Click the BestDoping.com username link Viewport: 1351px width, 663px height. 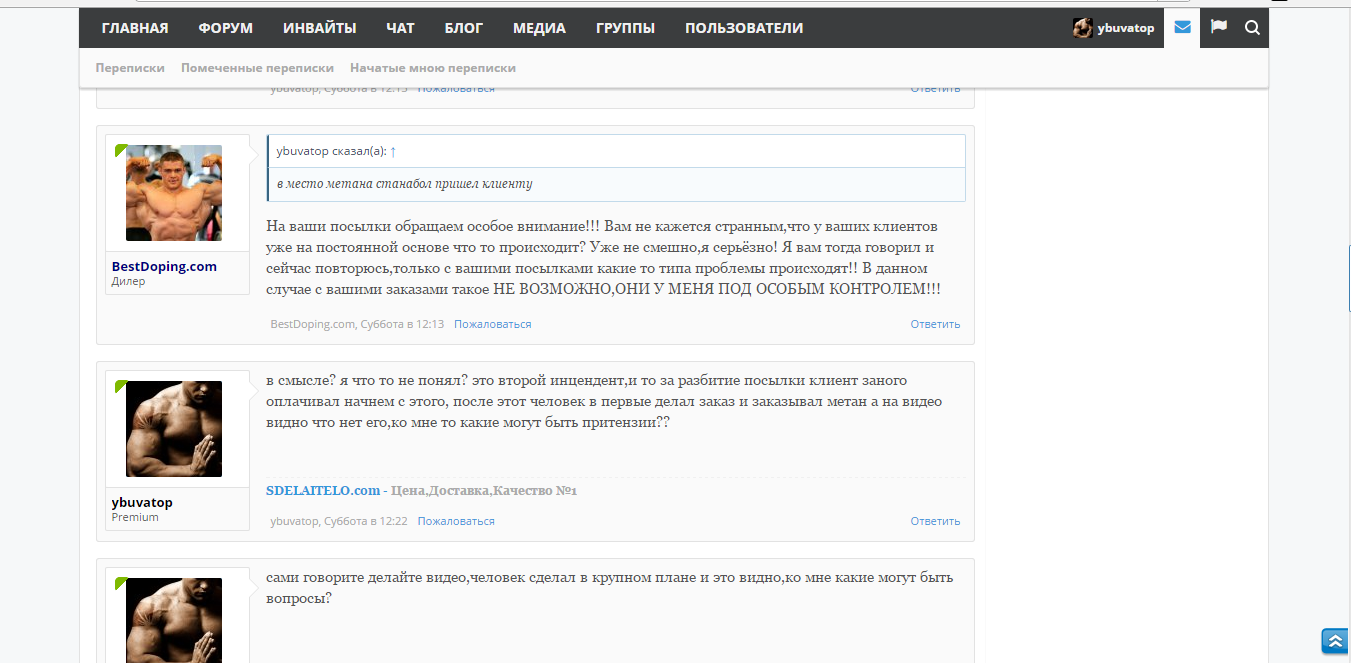click(x=164, y=266)
